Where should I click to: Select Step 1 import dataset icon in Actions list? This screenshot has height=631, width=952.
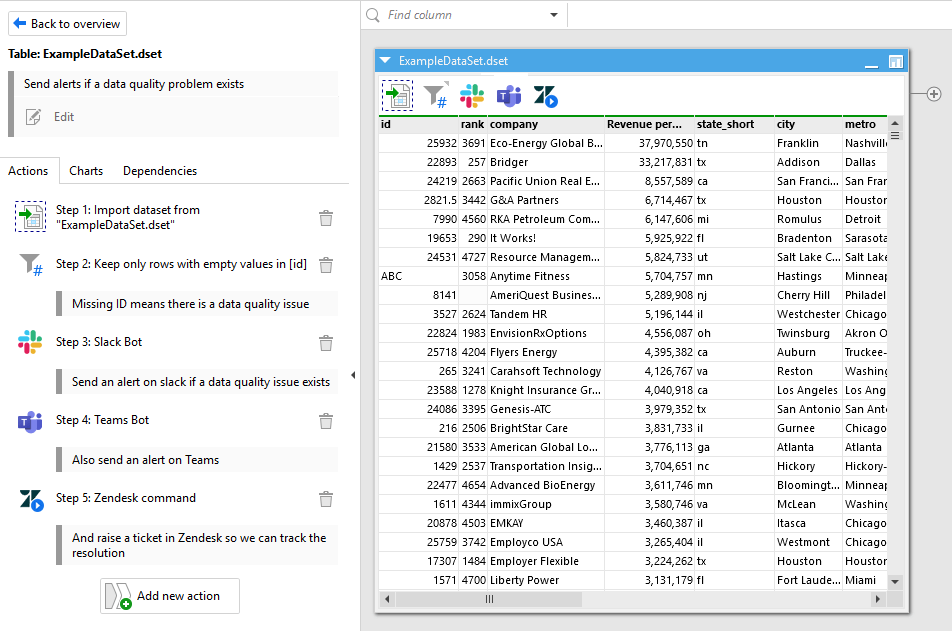[30, 217]
